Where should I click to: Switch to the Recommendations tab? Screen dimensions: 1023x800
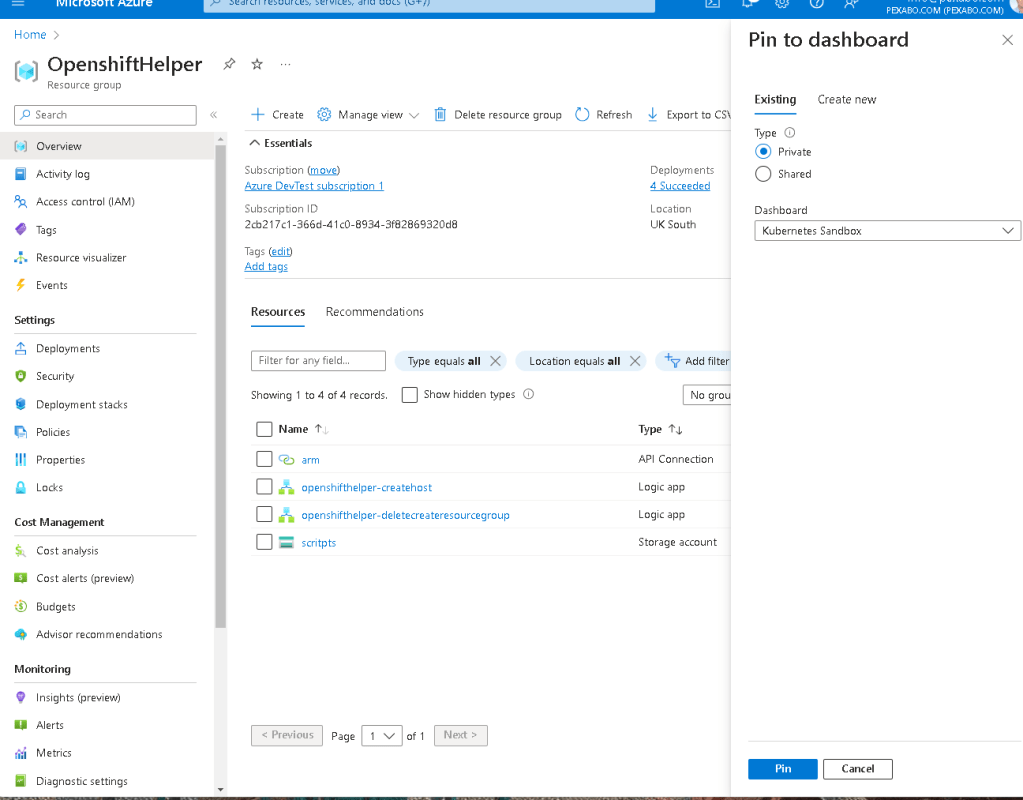tap(374, 312)
